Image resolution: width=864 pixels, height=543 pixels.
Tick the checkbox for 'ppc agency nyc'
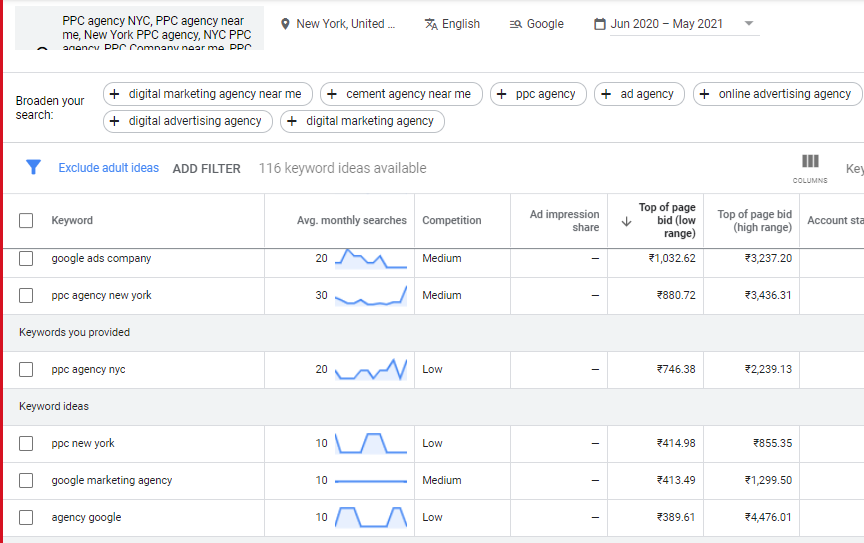coord(27,370)
